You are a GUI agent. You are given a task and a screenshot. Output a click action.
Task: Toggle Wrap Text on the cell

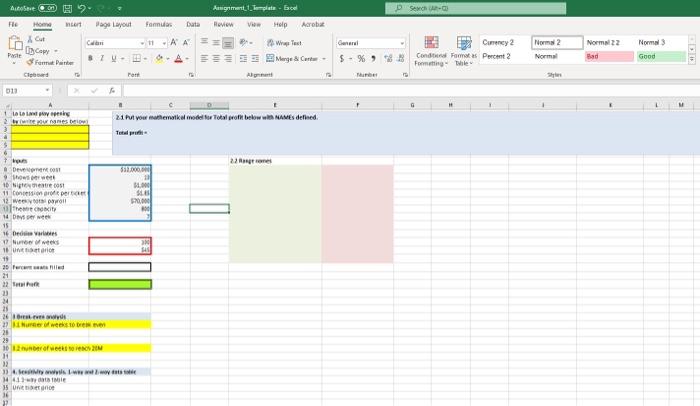pyautogui.click(x=284, y=43)
